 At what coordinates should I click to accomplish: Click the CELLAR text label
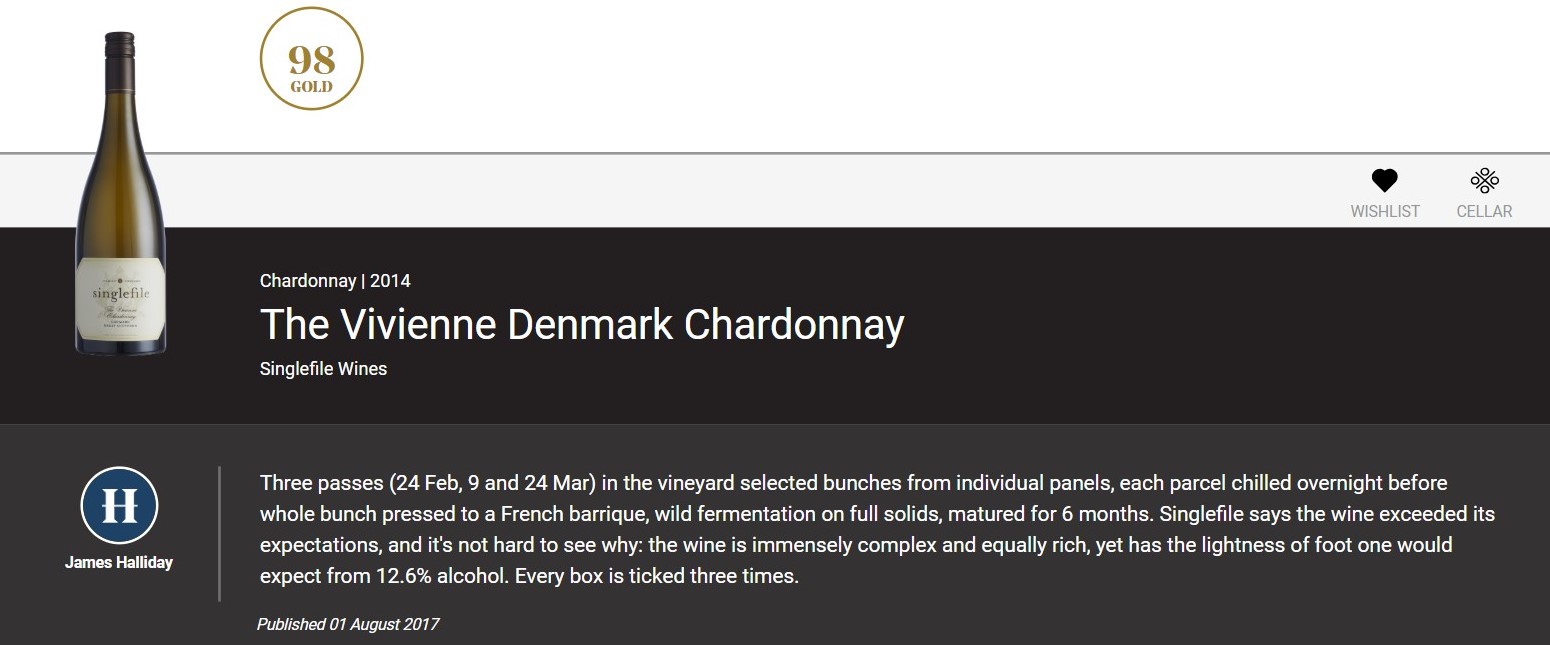tap(1485, 211)
